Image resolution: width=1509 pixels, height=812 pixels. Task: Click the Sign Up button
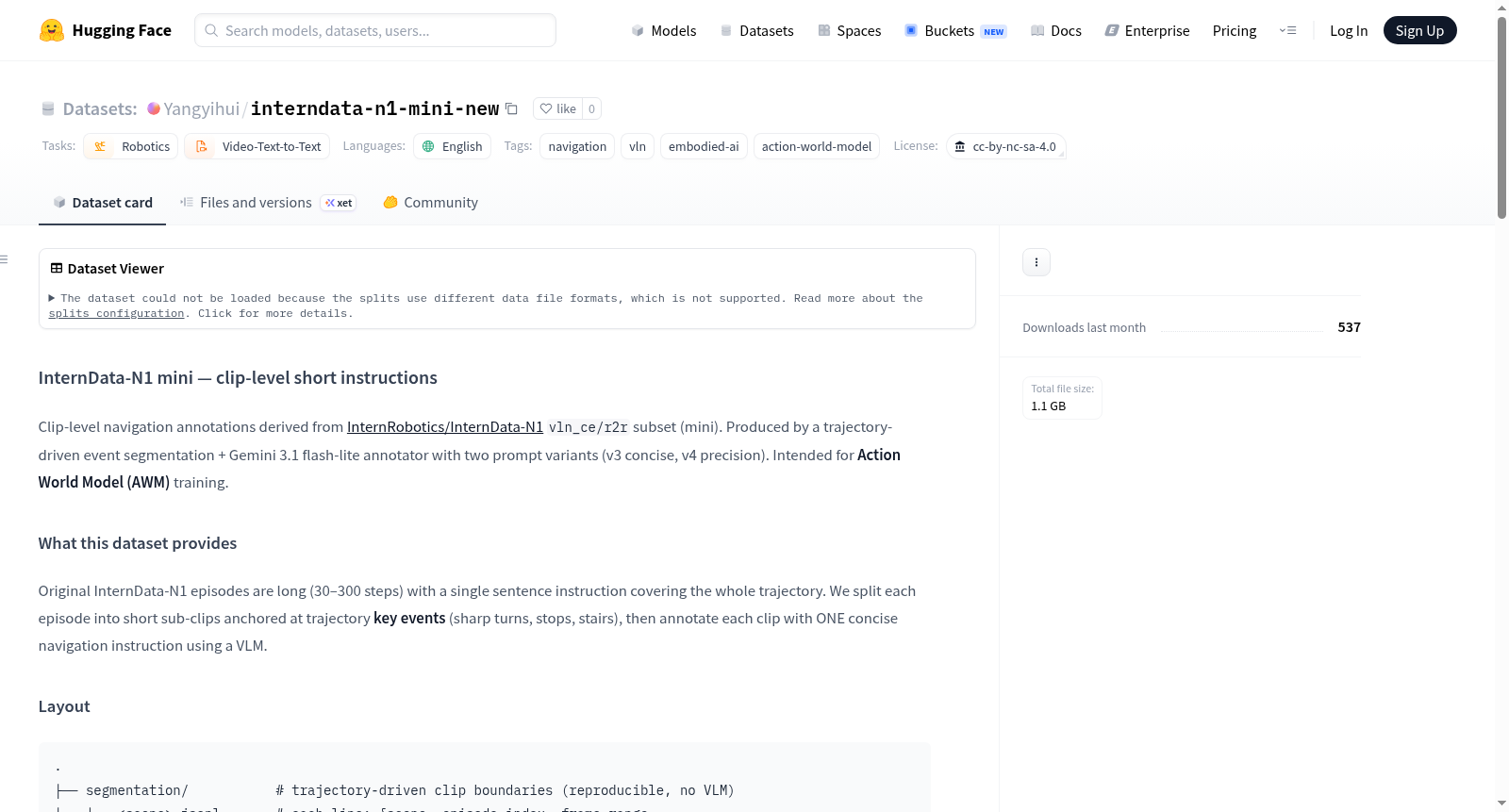pyautogui.click(x=1419, y=31)
